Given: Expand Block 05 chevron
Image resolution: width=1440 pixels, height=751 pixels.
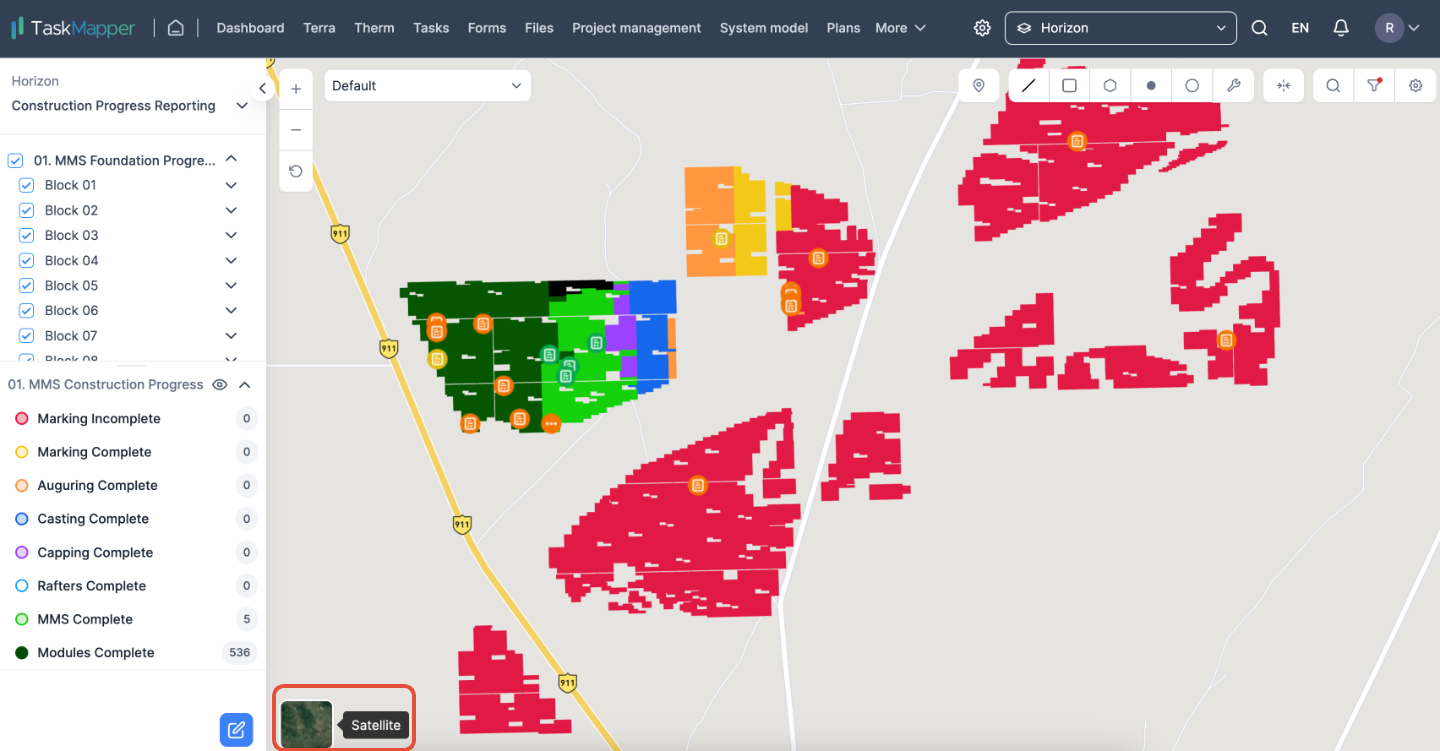Looking at the screenshot, I should (231, 285).
